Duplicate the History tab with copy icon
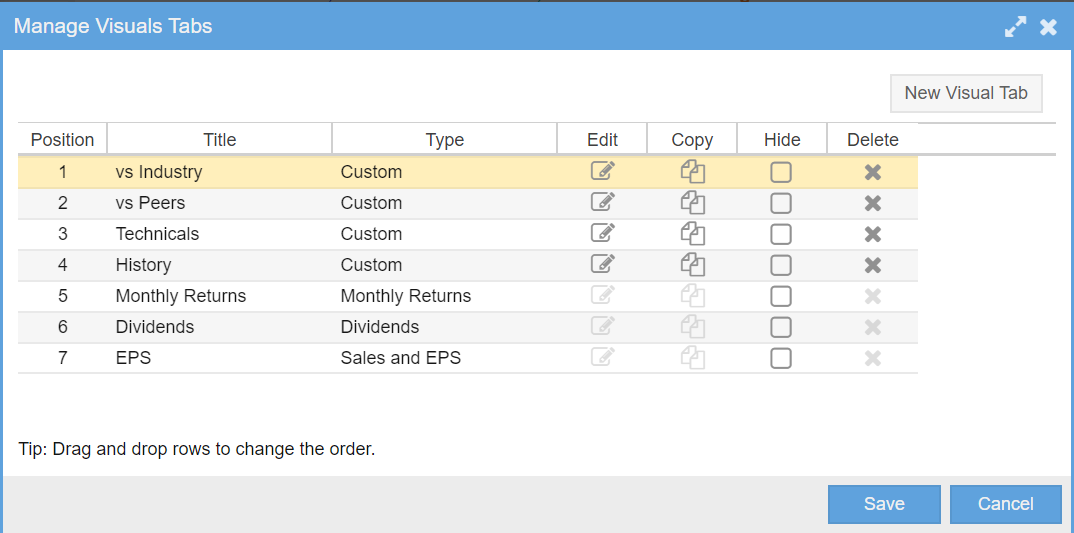The height and width of the screenshot is (533, 1074). (692, 264)
